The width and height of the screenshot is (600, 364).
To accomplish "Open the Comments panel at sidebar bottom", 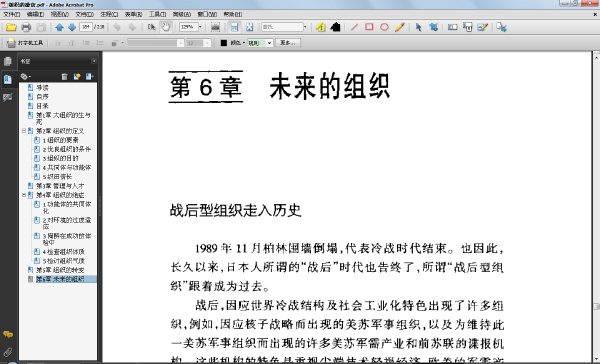I will (8, 335).
